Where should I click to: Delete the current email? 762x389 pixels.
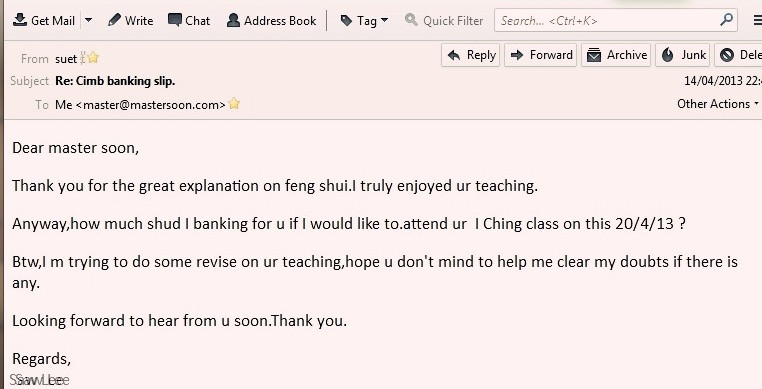click(x=739, y=55)
